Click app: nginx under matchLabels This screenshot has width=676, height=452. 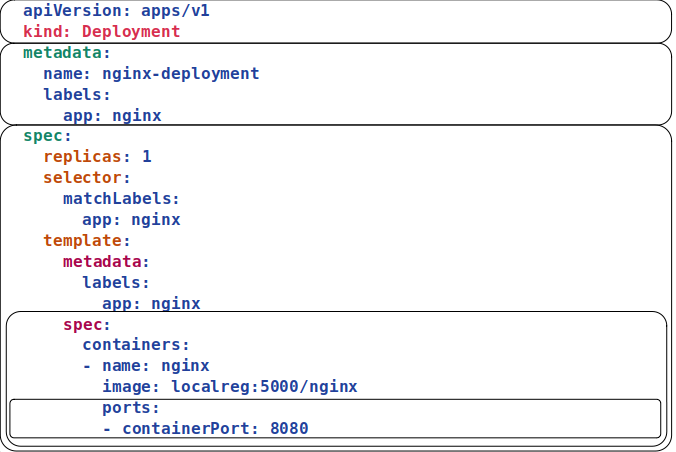(x=131, y=220)
